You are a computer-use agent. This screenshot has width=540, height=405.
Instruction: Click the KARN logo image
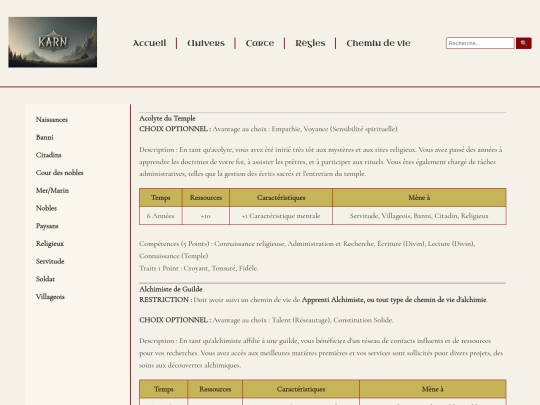53,42
